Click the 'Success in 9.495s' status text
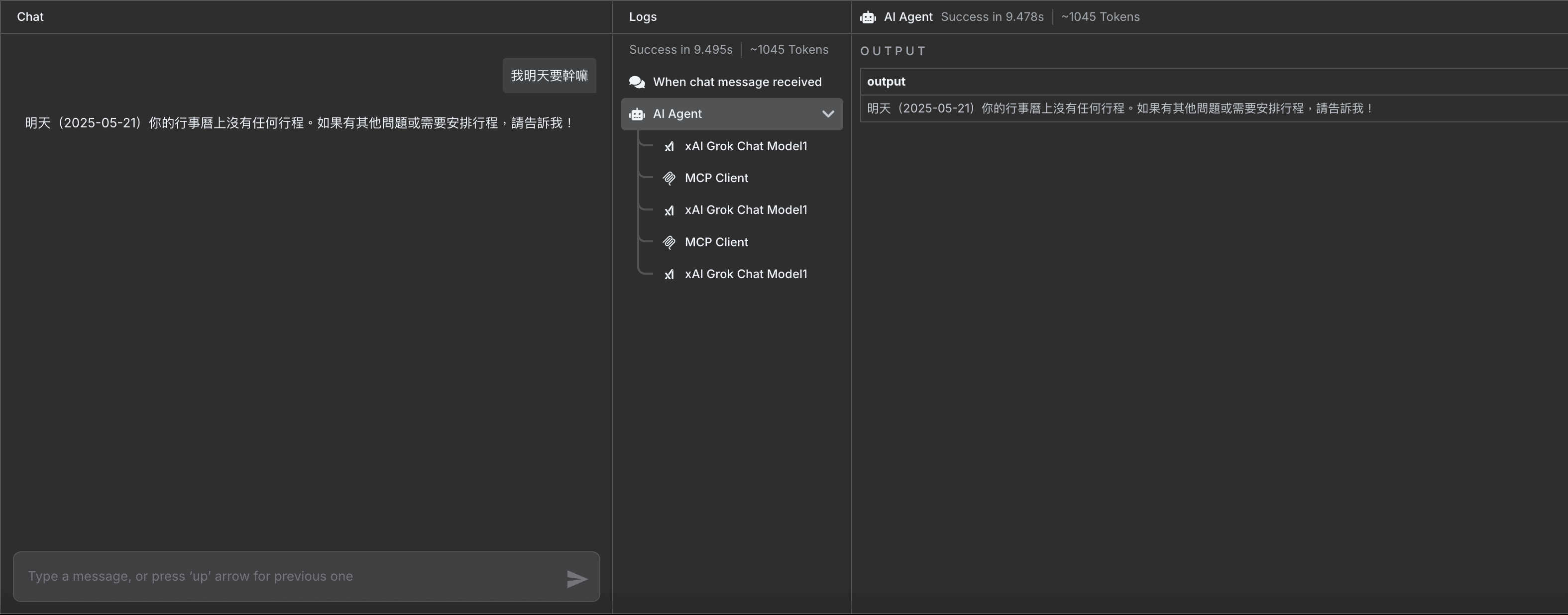1568x615 pixels. 681,50
